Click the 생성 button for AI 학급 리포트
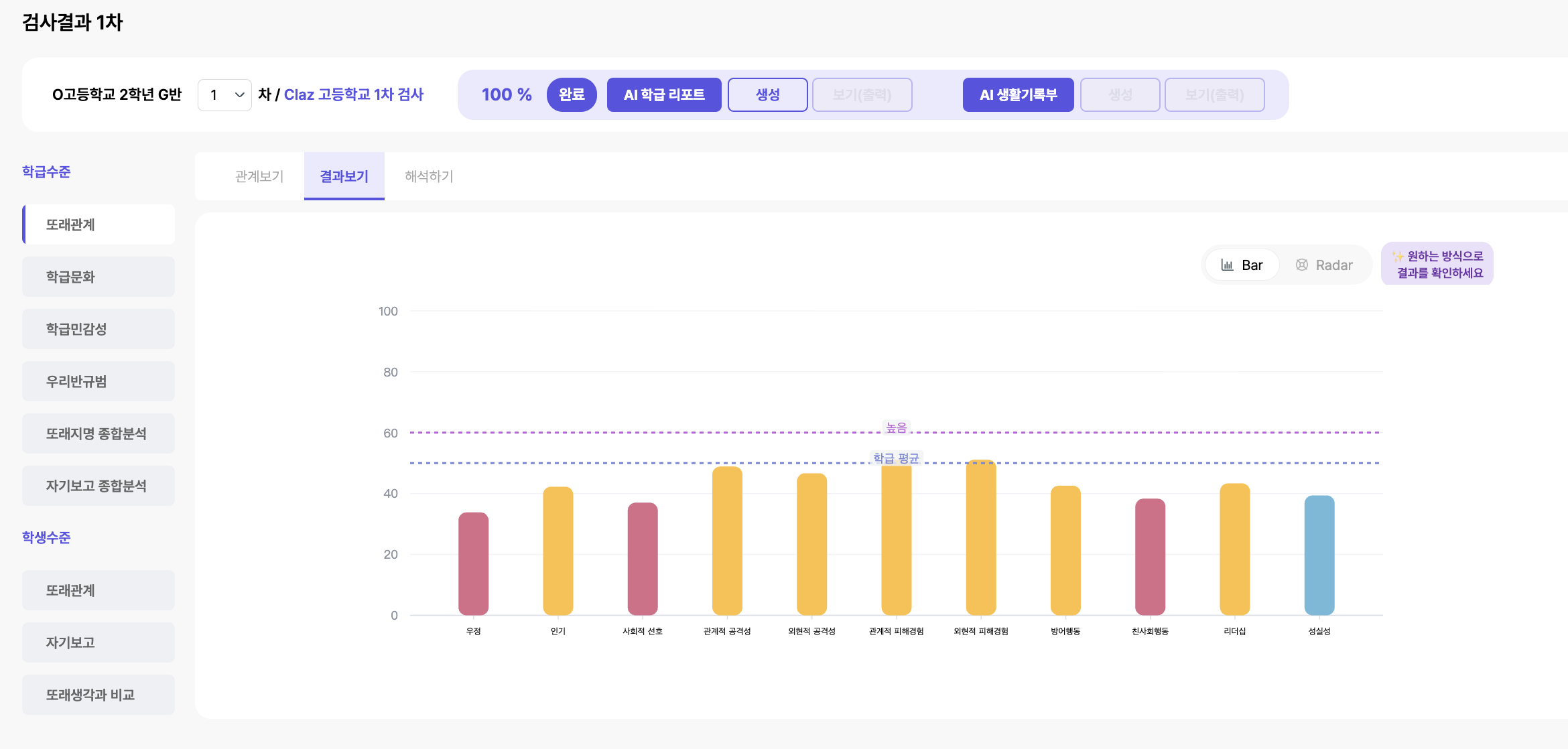The image size is (1568, 749). [768, 94]
